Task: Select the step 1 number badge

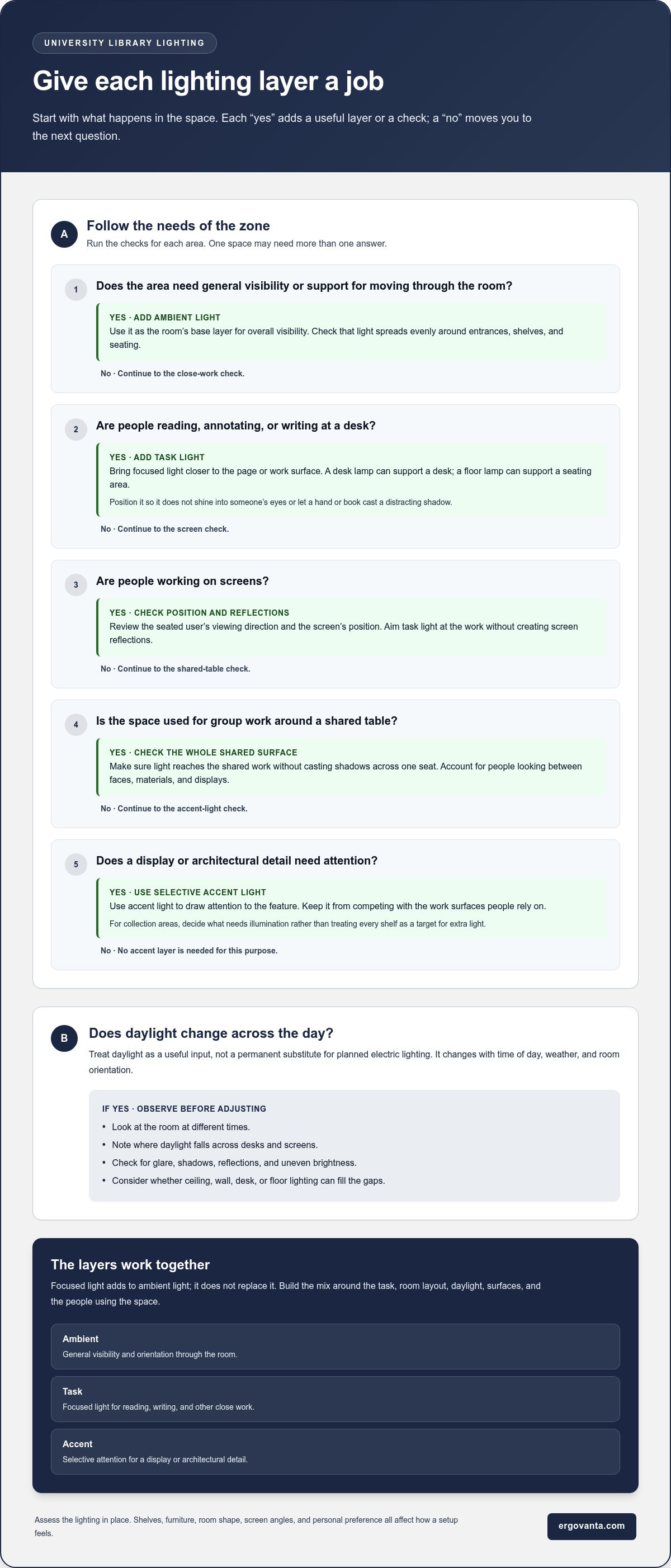Action: [x=76, y=290]
